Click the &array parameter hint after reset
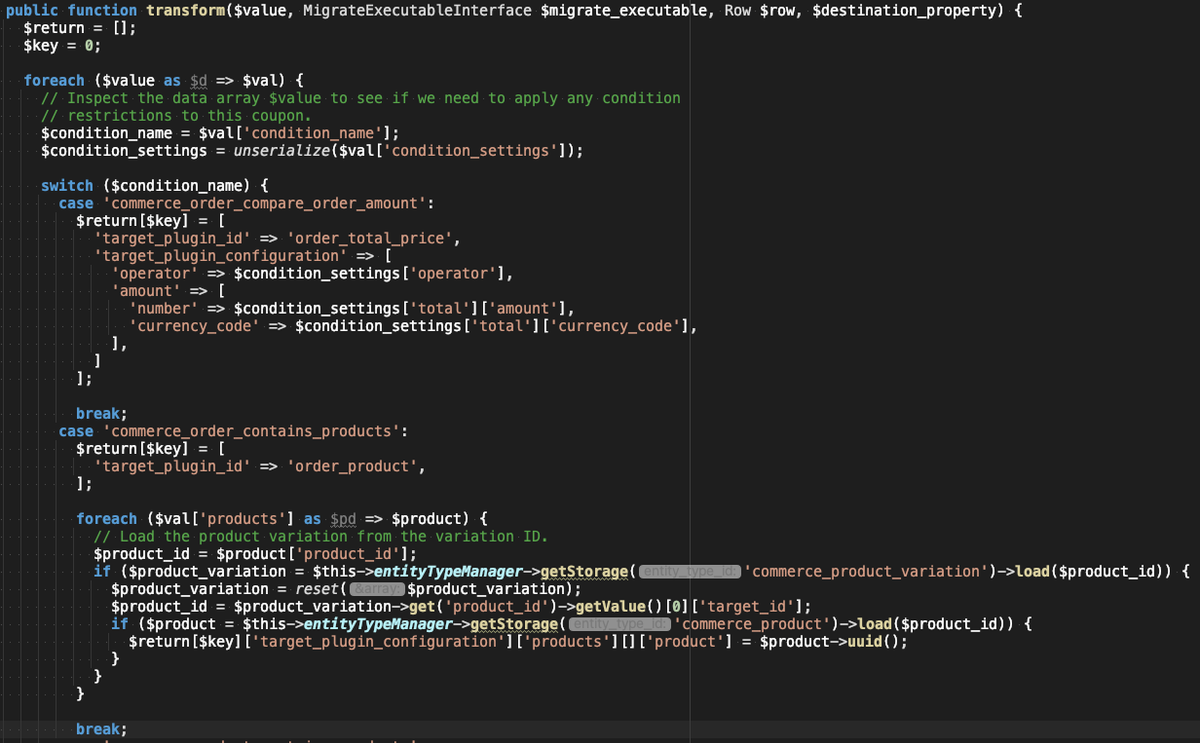Viewport: 1200px width, 743px height. [376, 589]
